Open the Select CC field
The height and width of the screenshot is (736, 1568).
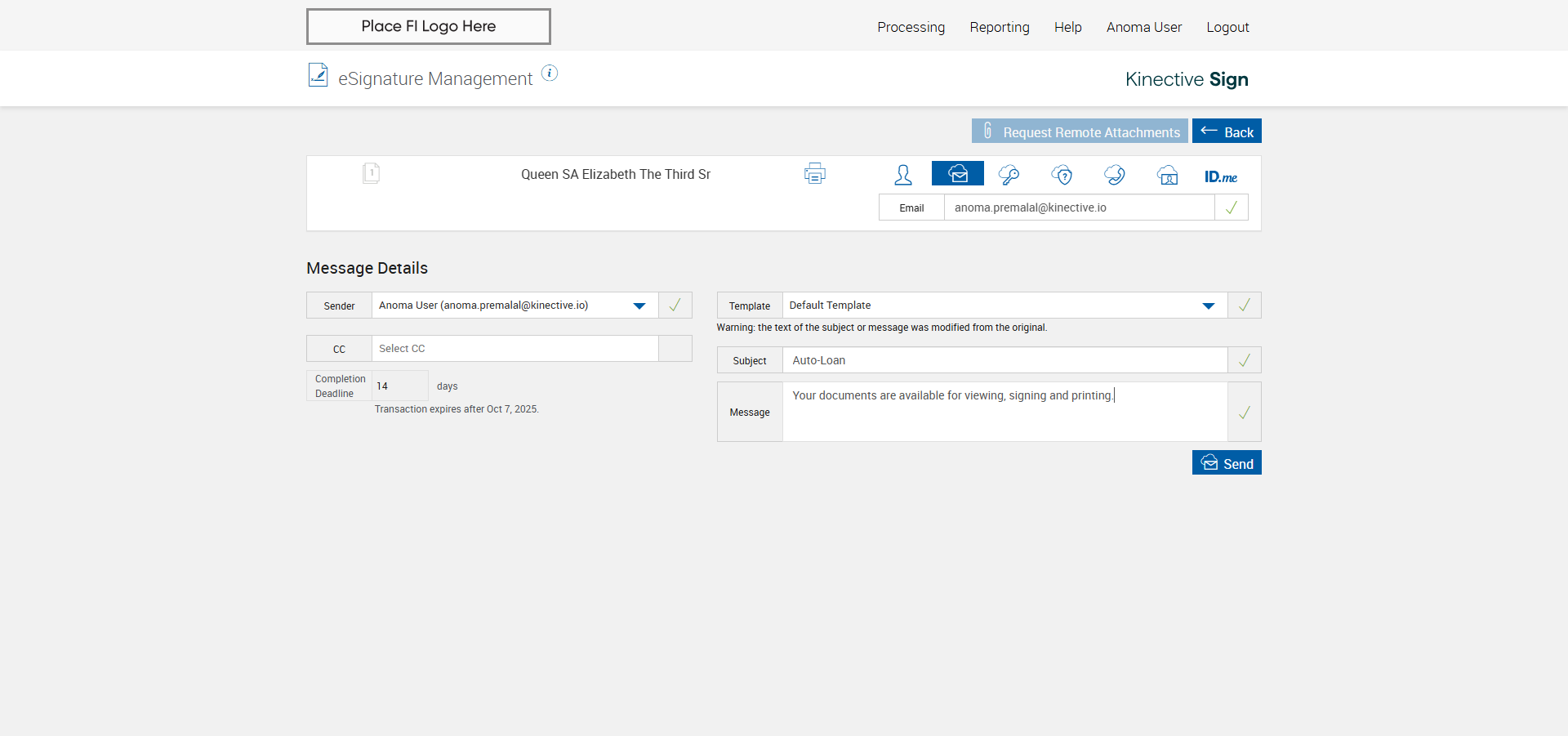tap(514, 349)
